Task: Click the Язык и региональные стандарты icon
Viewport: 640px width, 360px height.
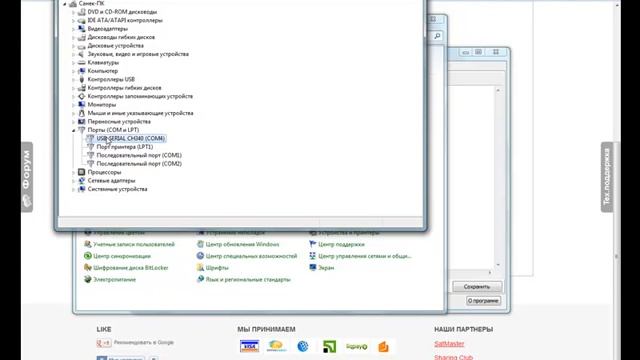Action: tap(200, 280)
